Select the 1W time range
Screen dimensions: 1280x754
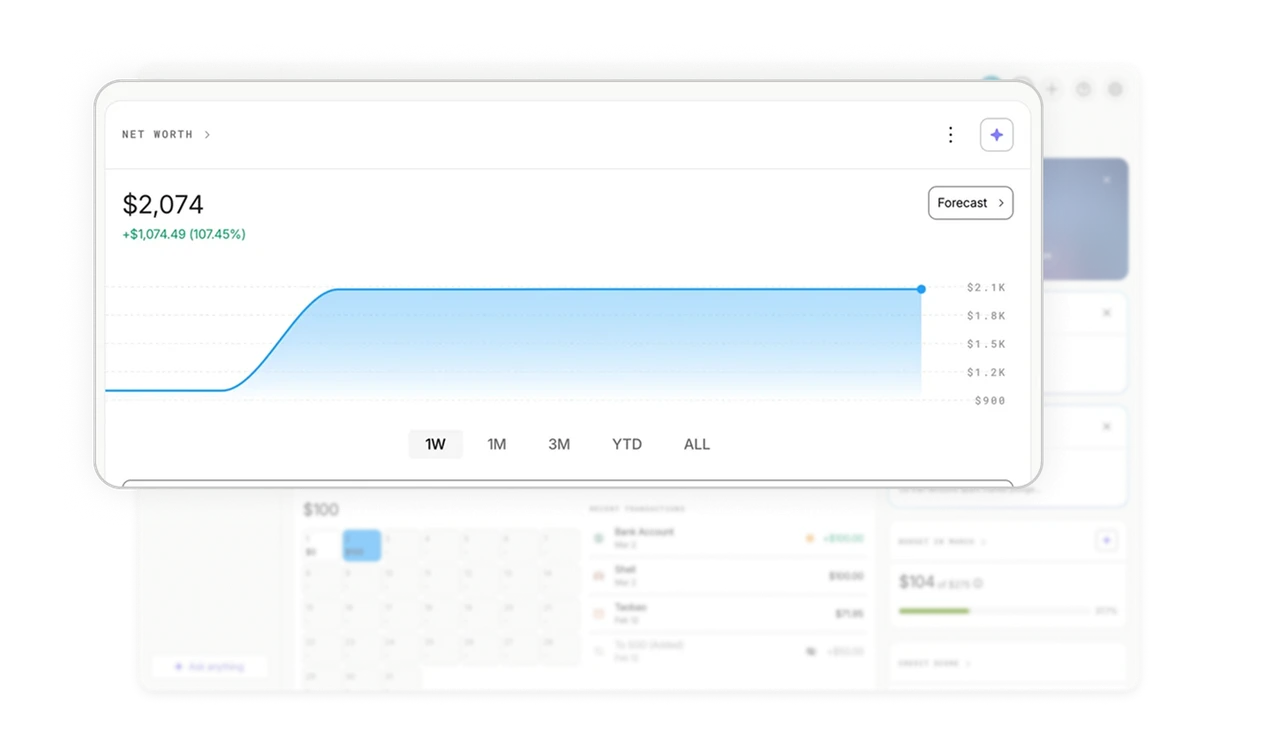tap(435, 444)
